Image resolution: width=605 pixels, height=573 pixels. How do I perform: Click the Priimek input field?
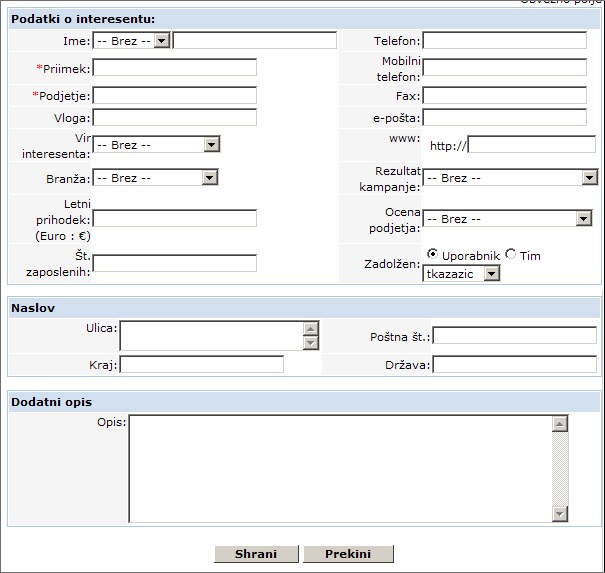[175, 68]
